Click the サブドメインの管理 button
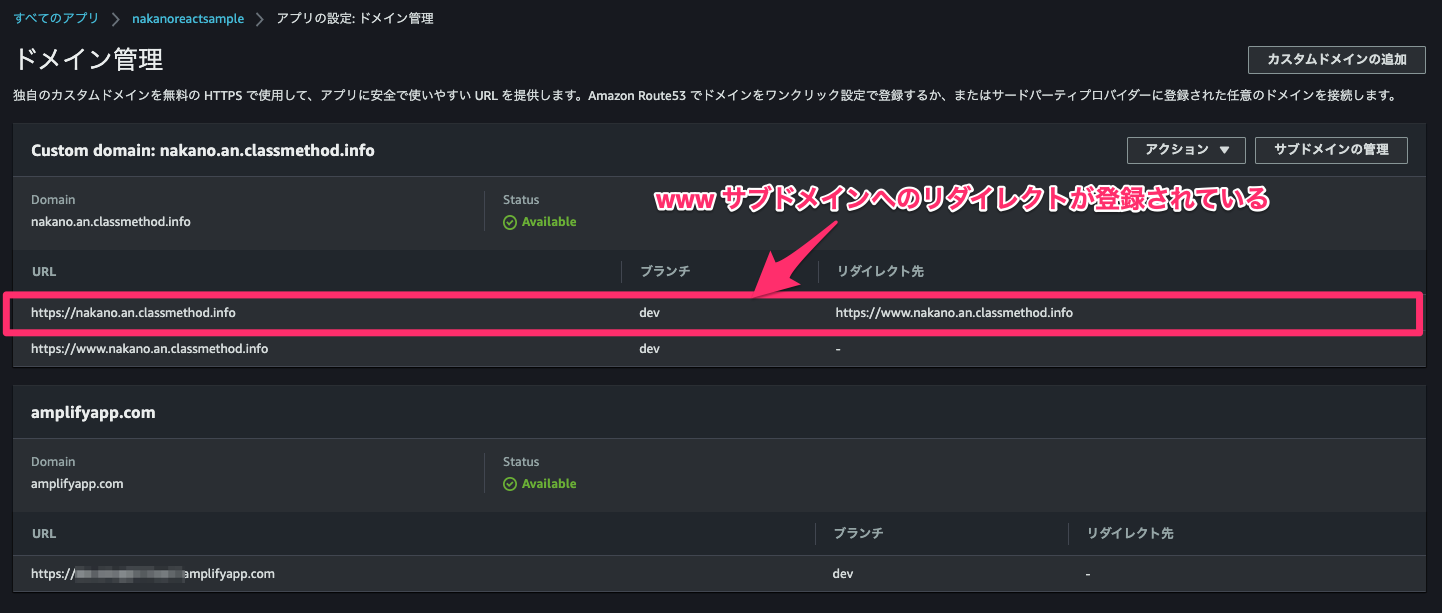The width and height of the screenshot is (1442, 613). [x=1331, y=150]
